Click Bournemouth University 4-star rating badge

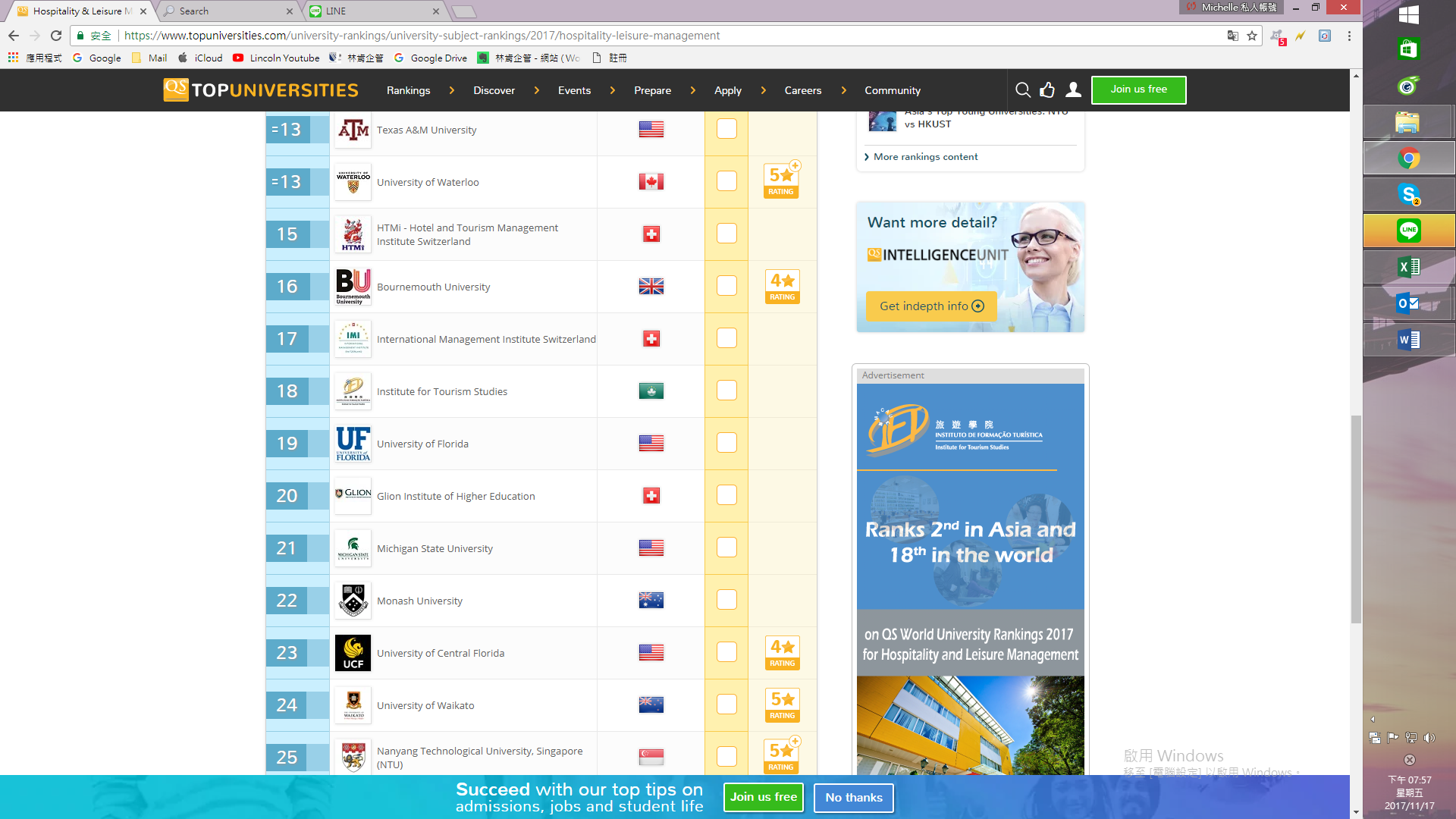point(782,287)
